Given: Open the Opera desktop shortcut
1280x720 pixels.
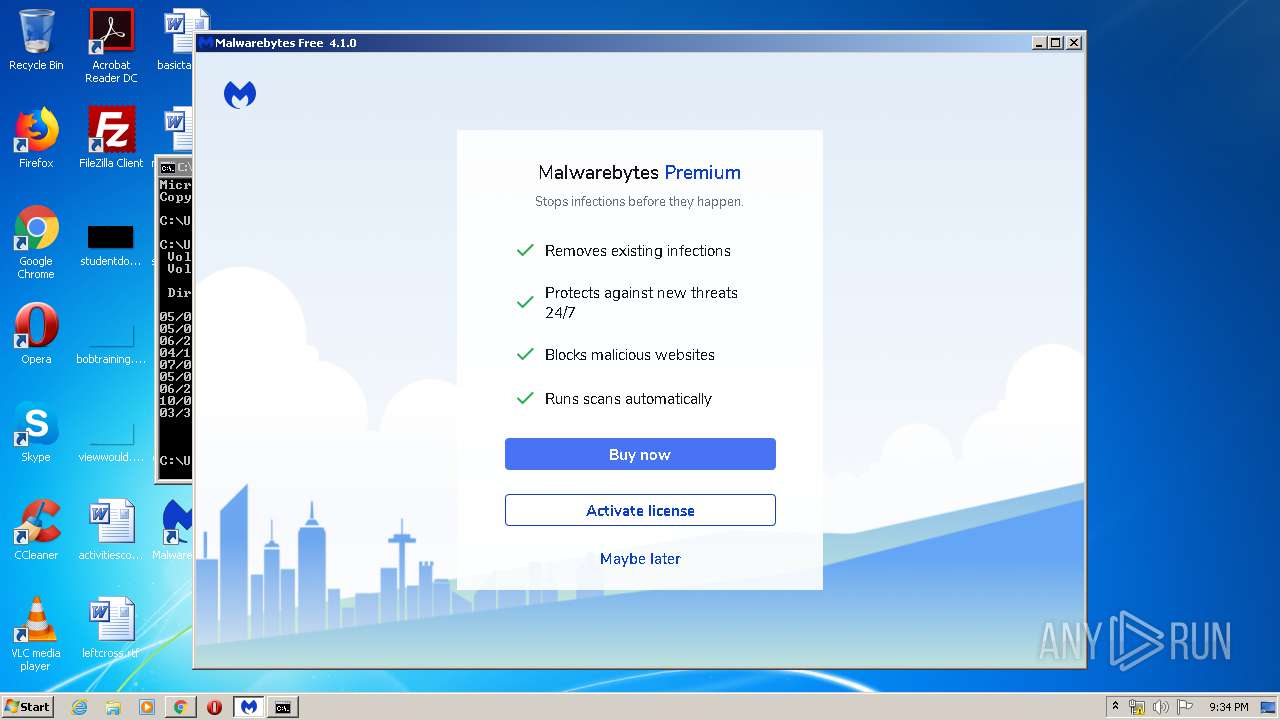Looking at the screenshot, I should click(x=36, y=334).
